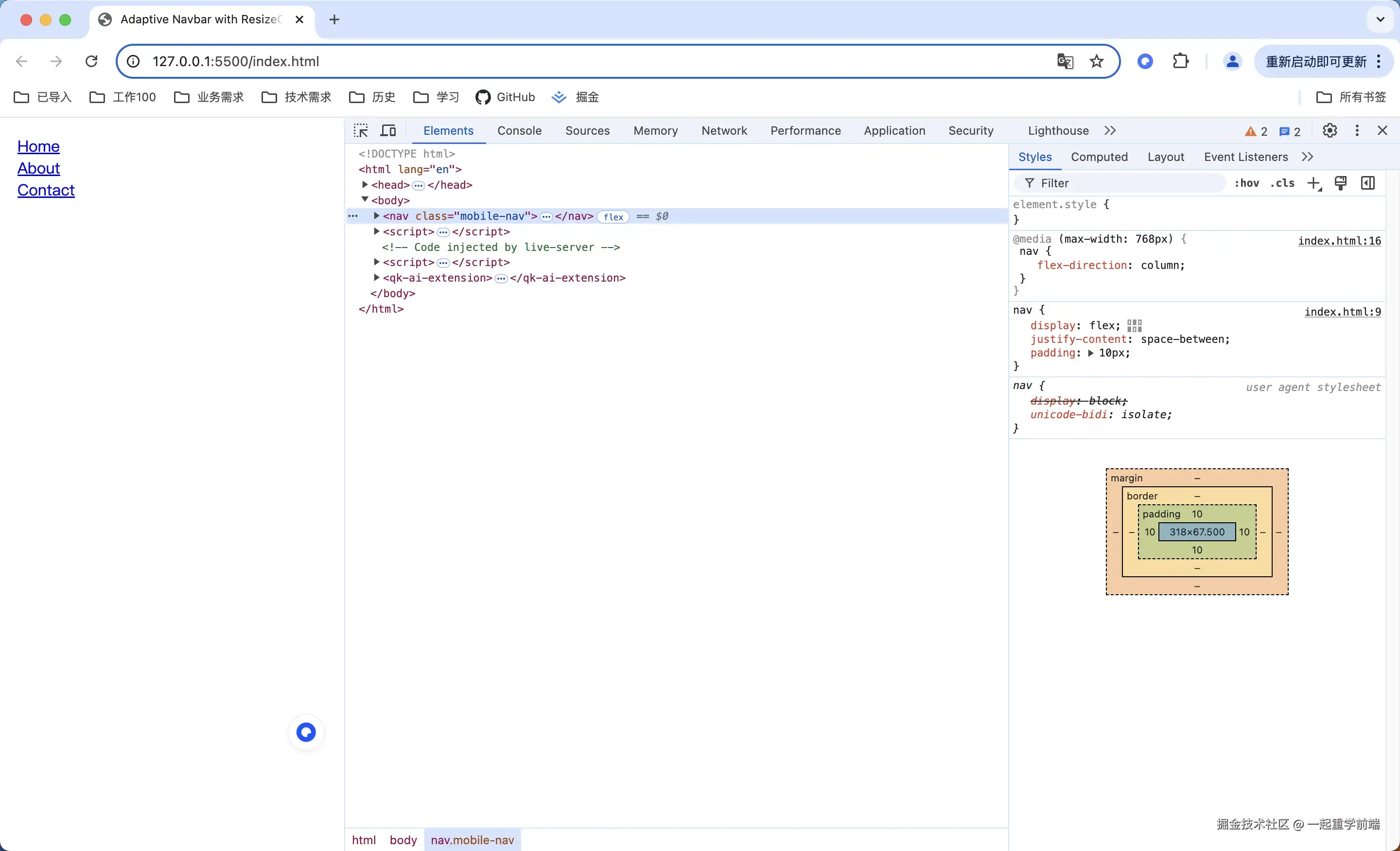Open the Google Translate icon in address bar
This screenshot has height=851, width=1400.
click(1065, 61)
